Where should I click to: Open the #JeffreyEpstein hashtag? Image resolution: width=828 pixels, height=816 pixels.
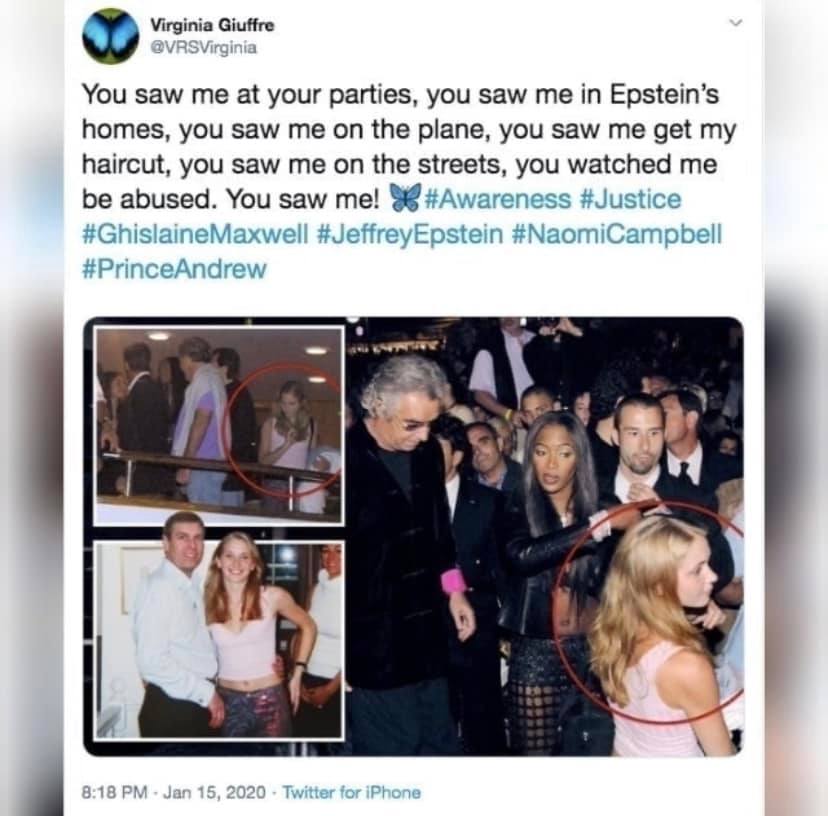click(x=410, y=234)
